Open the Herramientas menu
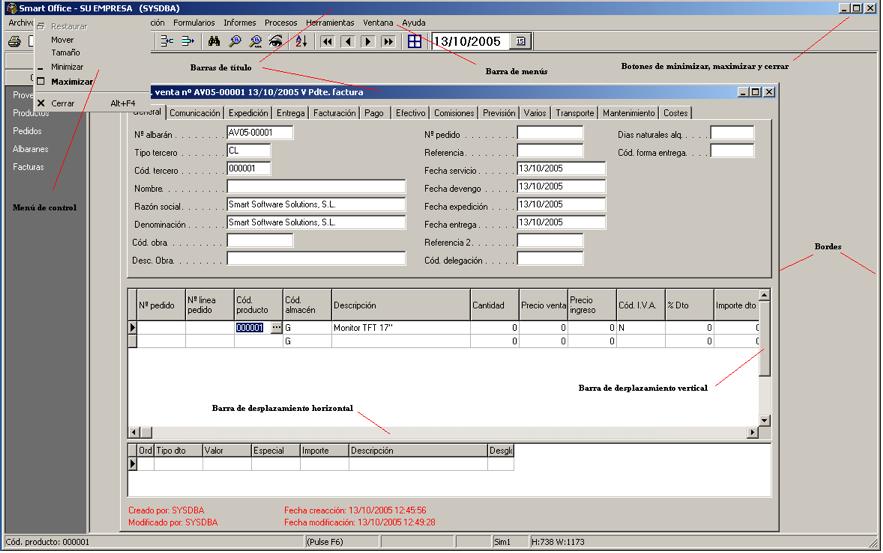 coord(329,23)
